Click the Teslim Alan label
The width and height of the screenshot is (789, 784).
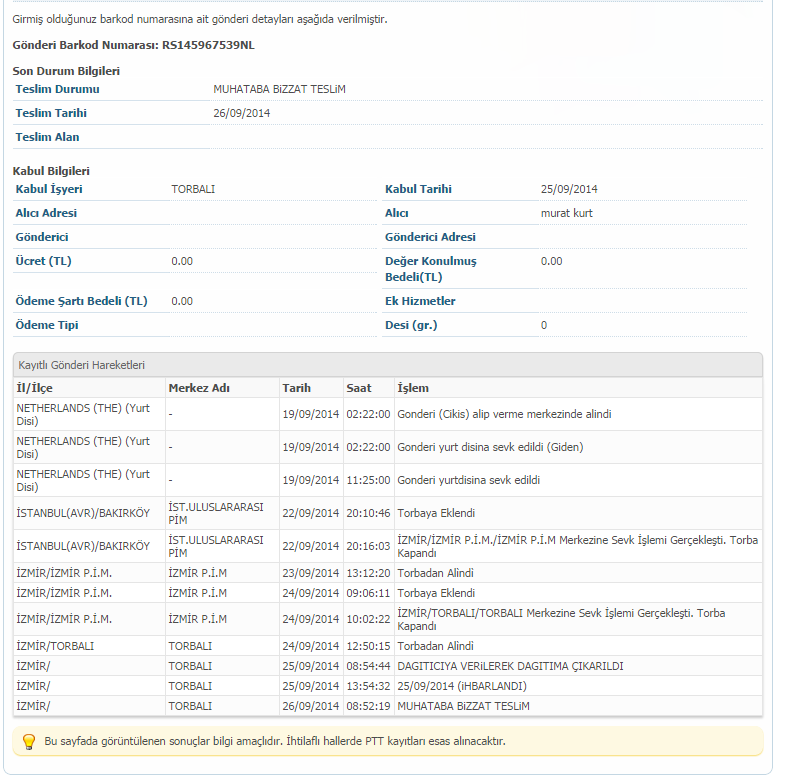click(47, 137)
